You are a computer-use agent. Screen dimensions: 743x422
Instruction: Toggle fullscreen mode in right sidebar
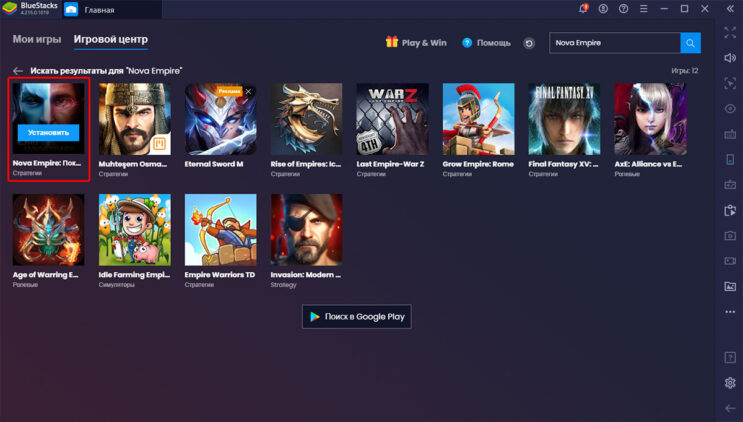pyautogui.click(x=730, y=35)
